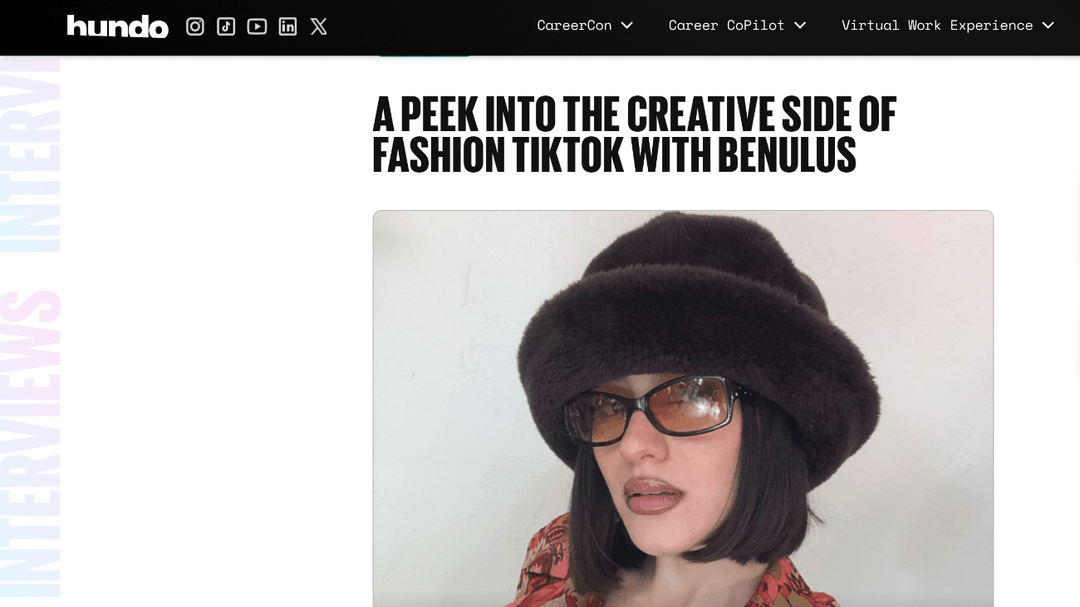Visit the YouTube channel icon
The height and width of the screenshot is (607, 1080).
point(257,26)
